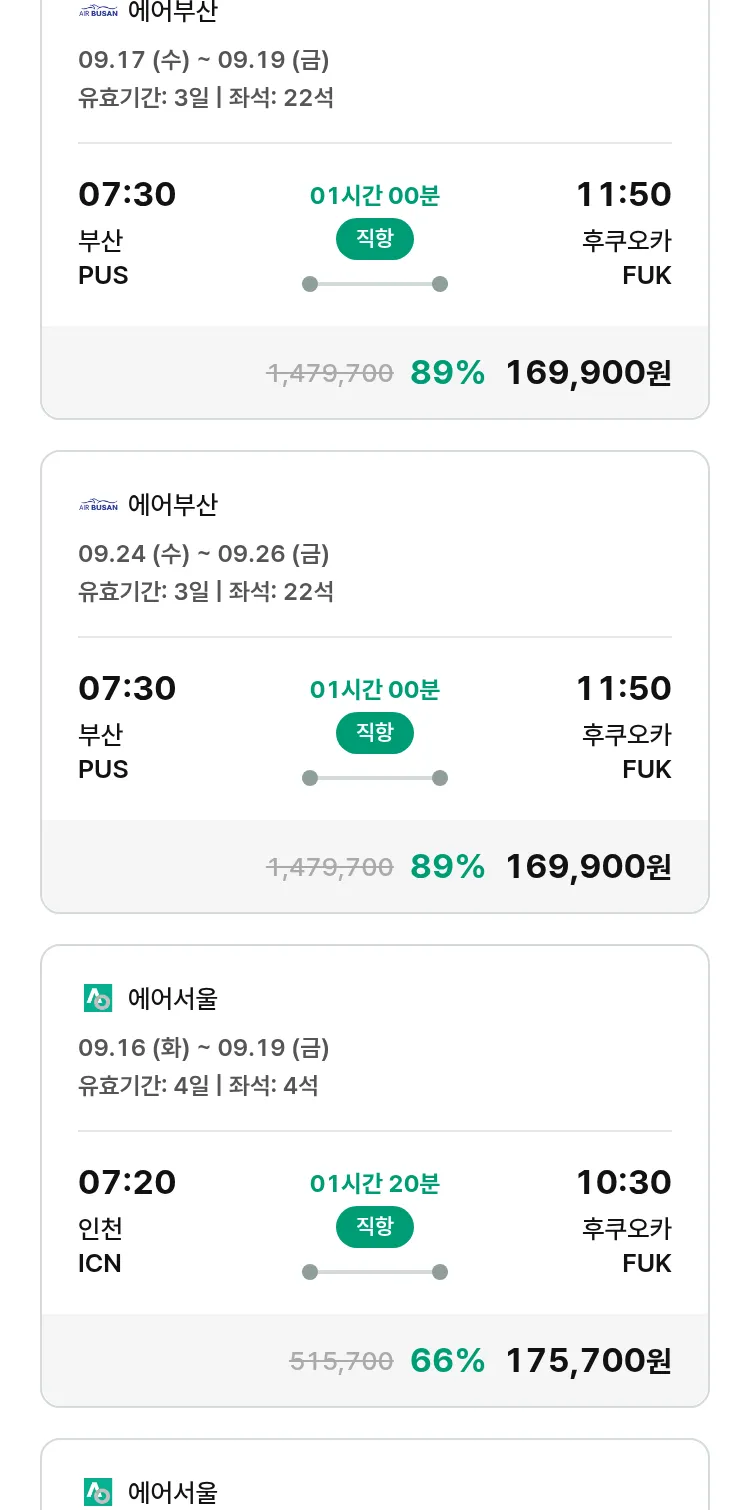The height and width of the screenshot is (1510, 750).
Task: Tap 직항 badge on 09.17 Air Busan flight
Action: tap(375, 239)
